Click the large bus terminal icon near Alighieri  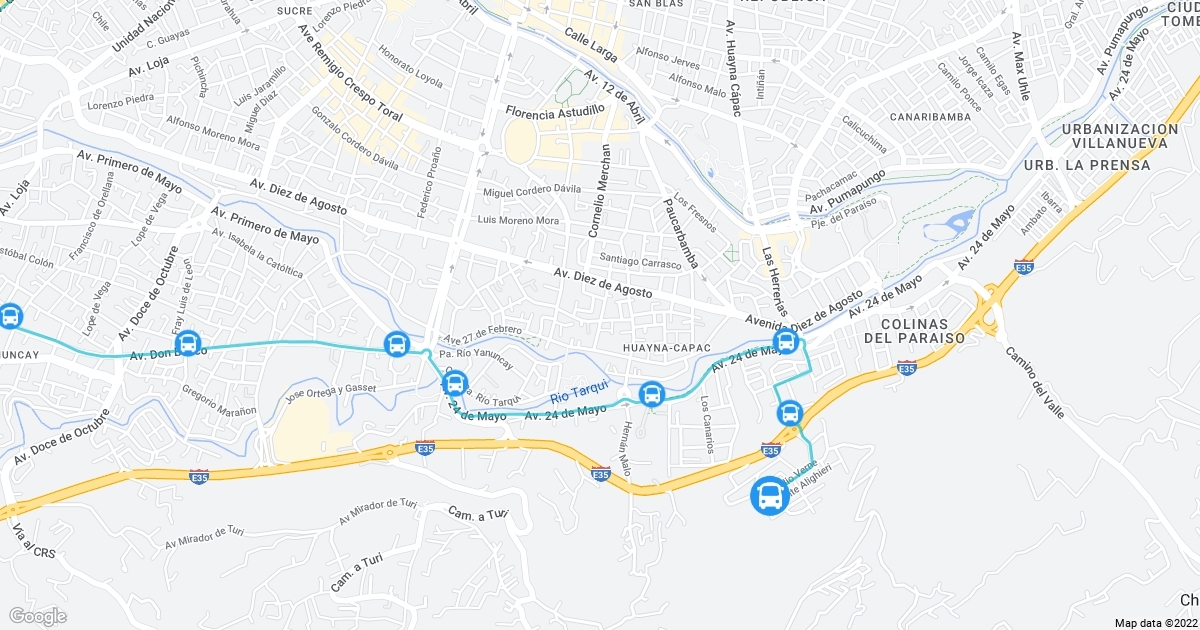[x=770, y=496]
